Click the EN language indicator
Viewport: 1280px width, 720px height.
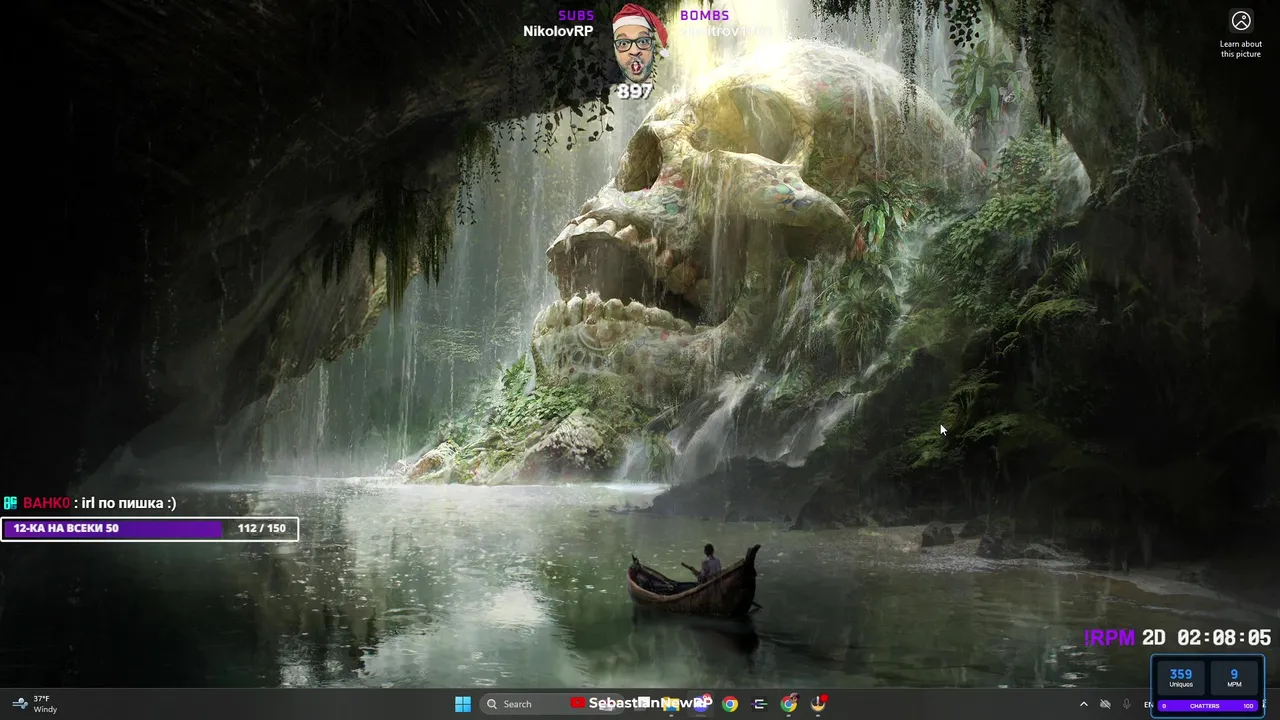coord(1148,705)
